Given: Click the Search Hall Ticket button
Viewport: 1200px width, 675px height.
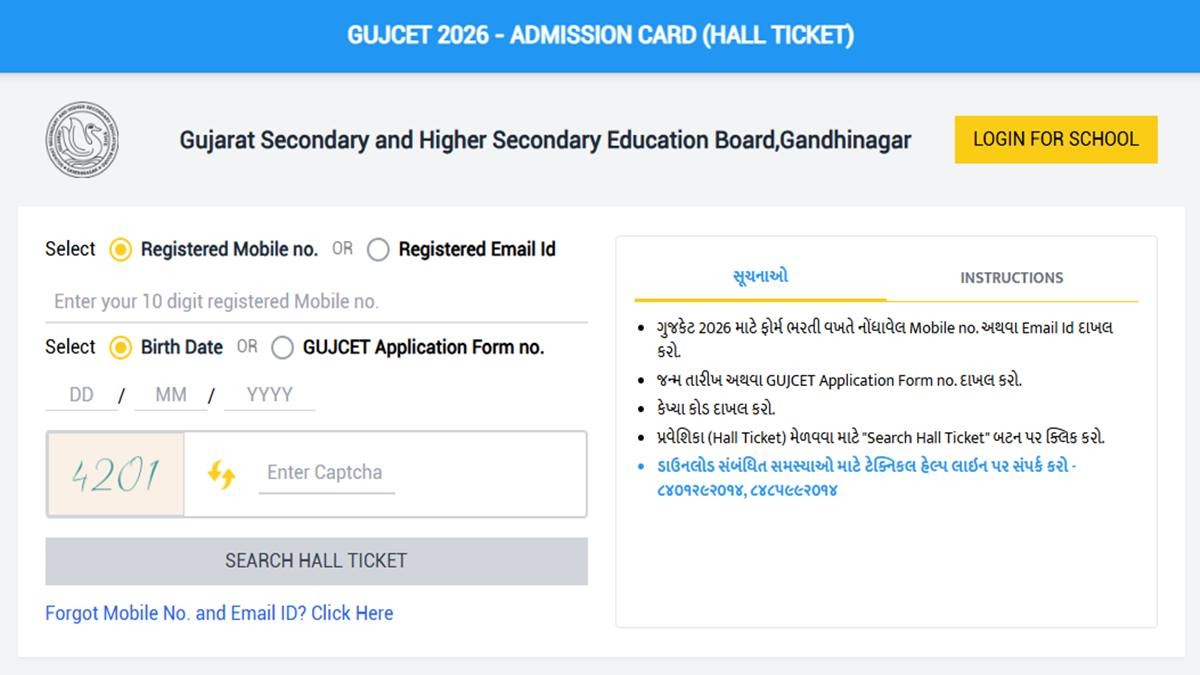Looking at the screenshot, I should click(316, 561).
